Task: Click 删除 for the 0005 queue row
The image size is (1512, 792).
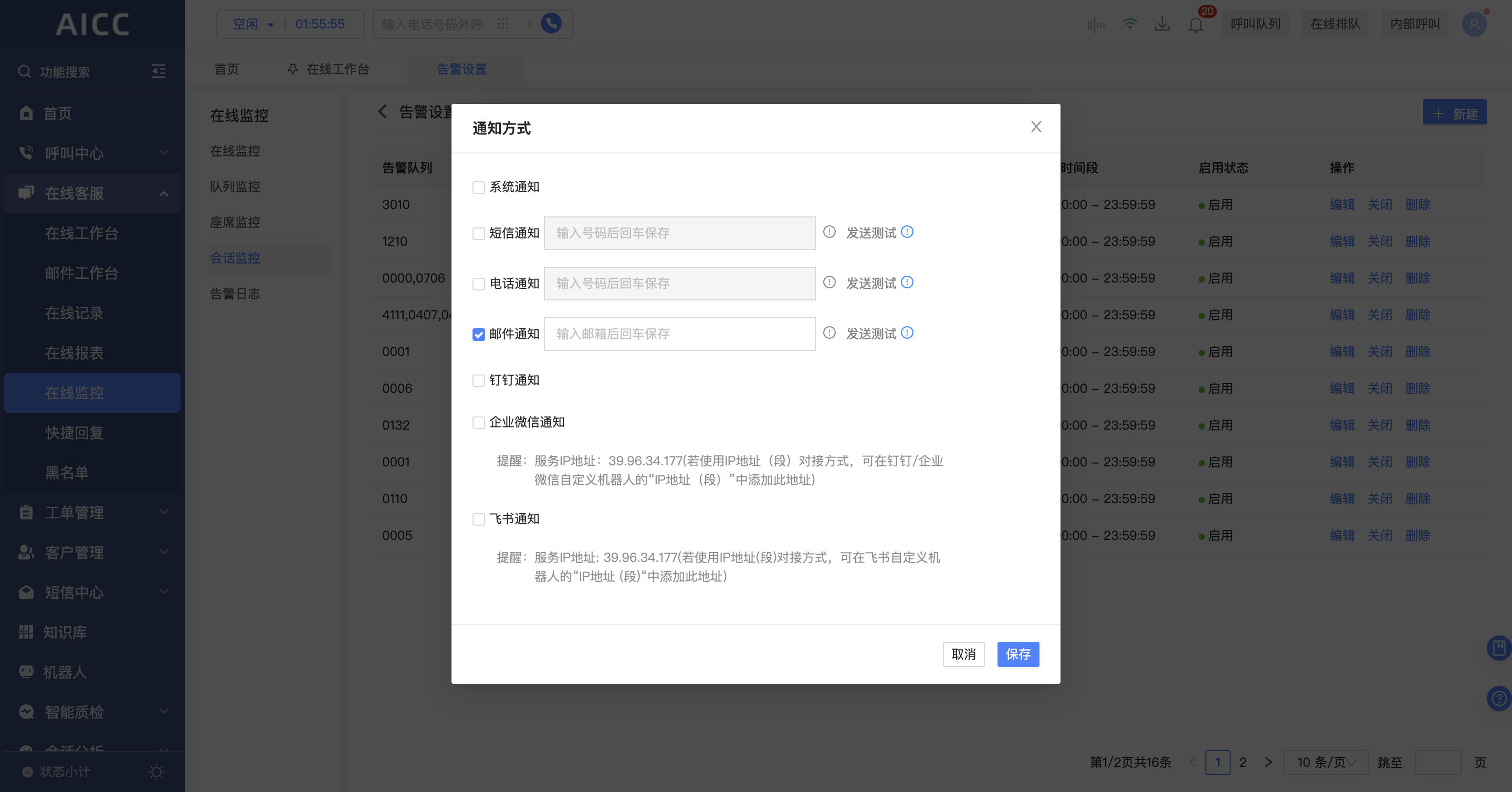Action: click(1417, 535)
